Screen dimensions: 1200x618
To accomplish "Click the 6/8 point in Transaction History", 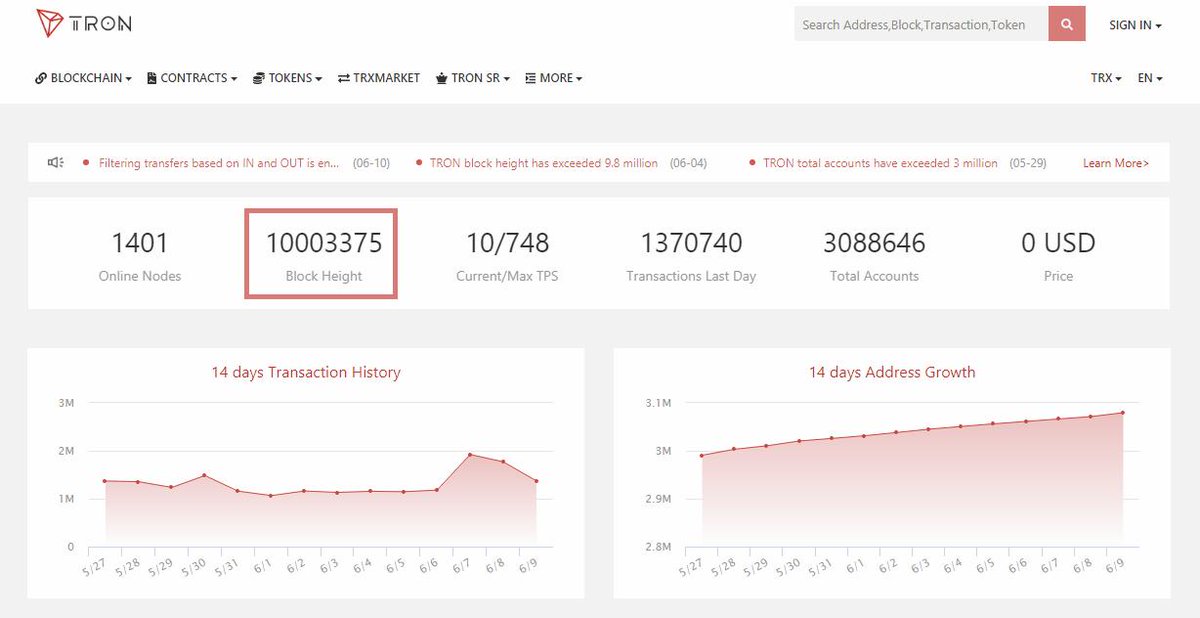I will pyautogui.click(x=503, y=462).
